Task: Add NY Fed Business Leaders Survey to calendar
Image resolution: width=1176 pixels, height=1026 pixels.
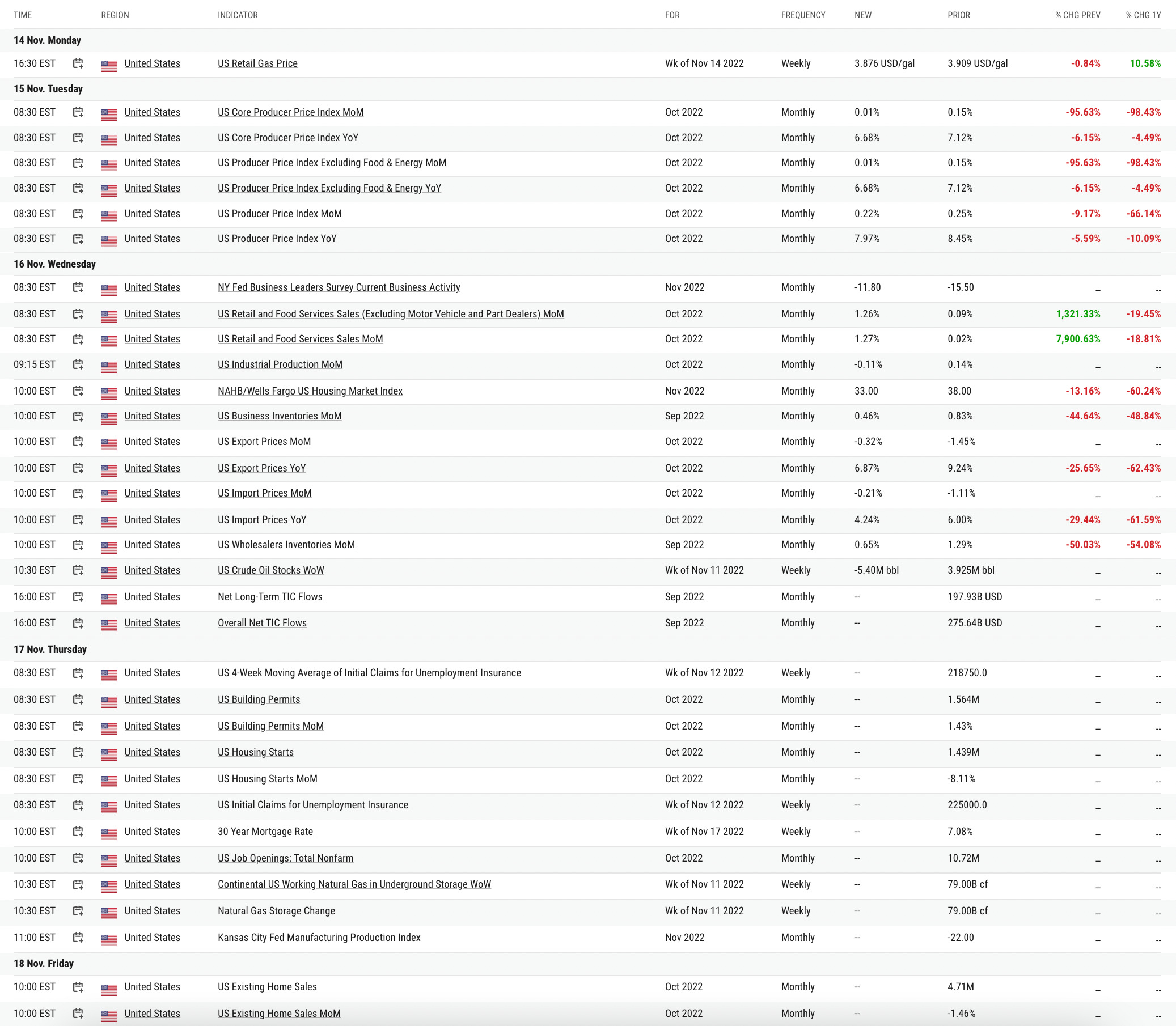Action: (x=78, y=287)
